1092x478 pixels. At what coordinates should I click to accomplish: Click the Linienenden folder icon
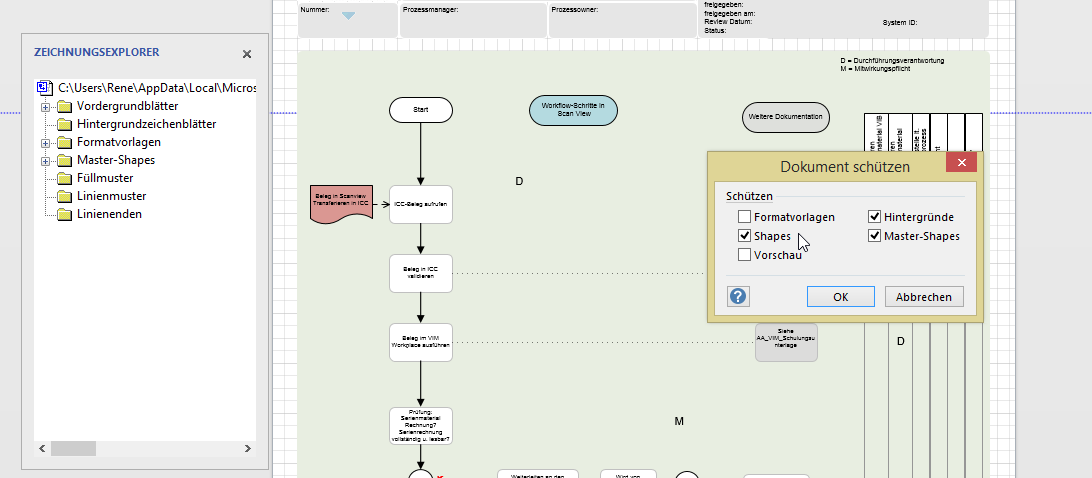point(65,214)
